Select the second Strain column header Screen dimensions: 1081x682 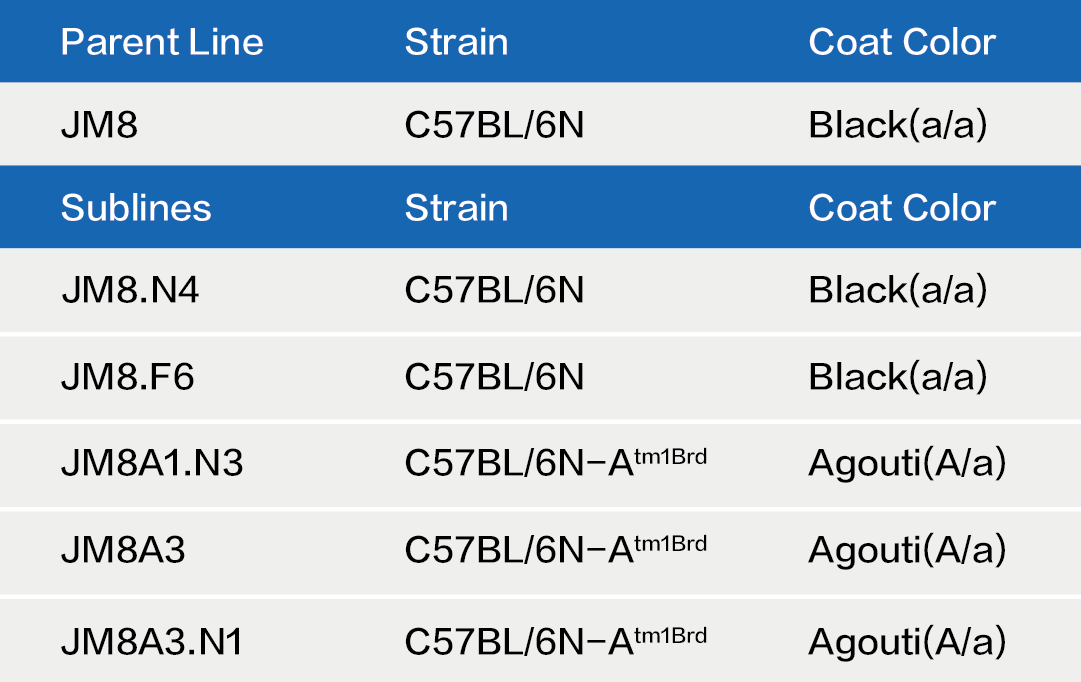pos(456,208)
